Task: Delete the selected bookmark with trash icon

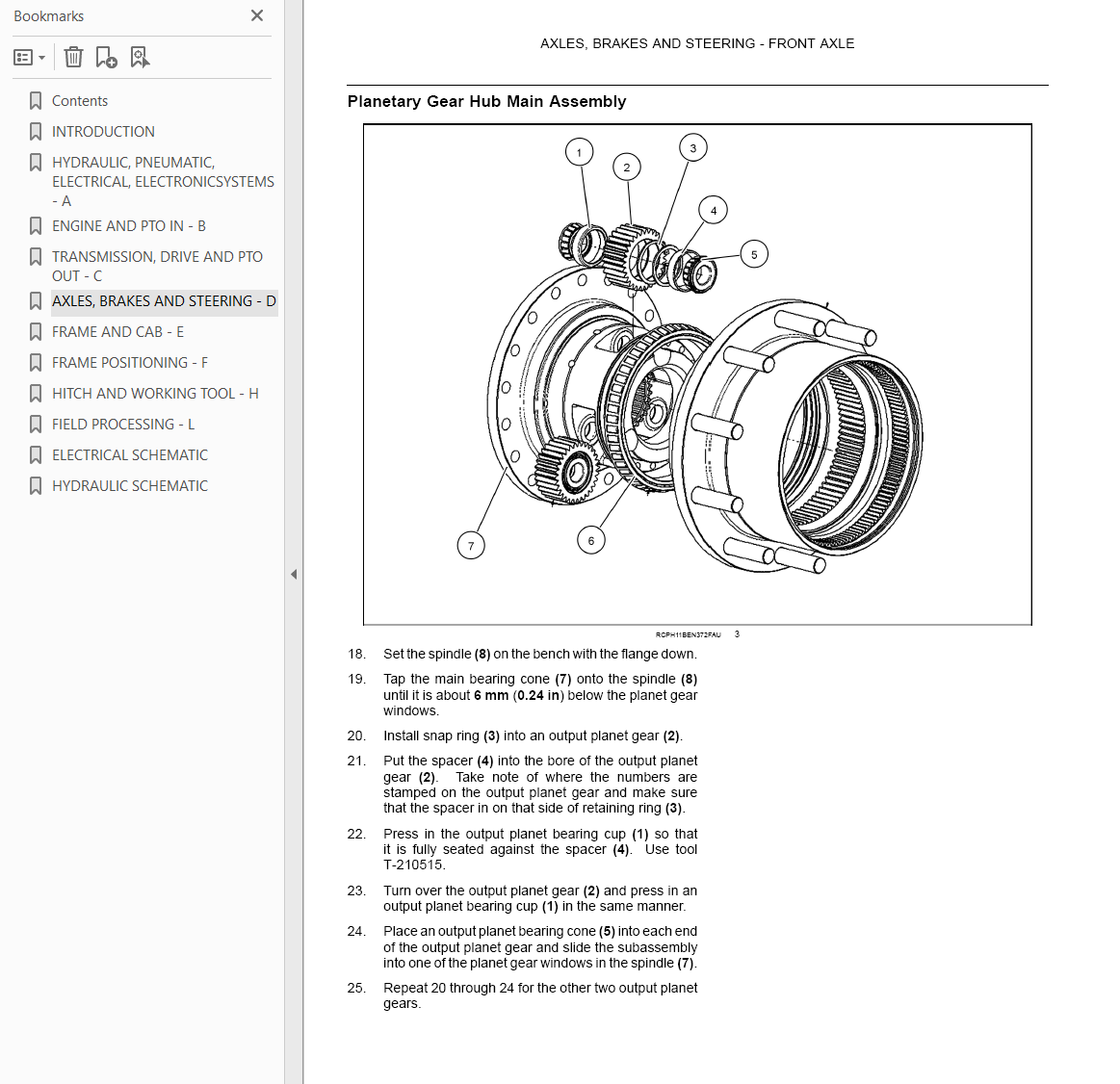Action: pyautogui.click(x=73, y=57)
